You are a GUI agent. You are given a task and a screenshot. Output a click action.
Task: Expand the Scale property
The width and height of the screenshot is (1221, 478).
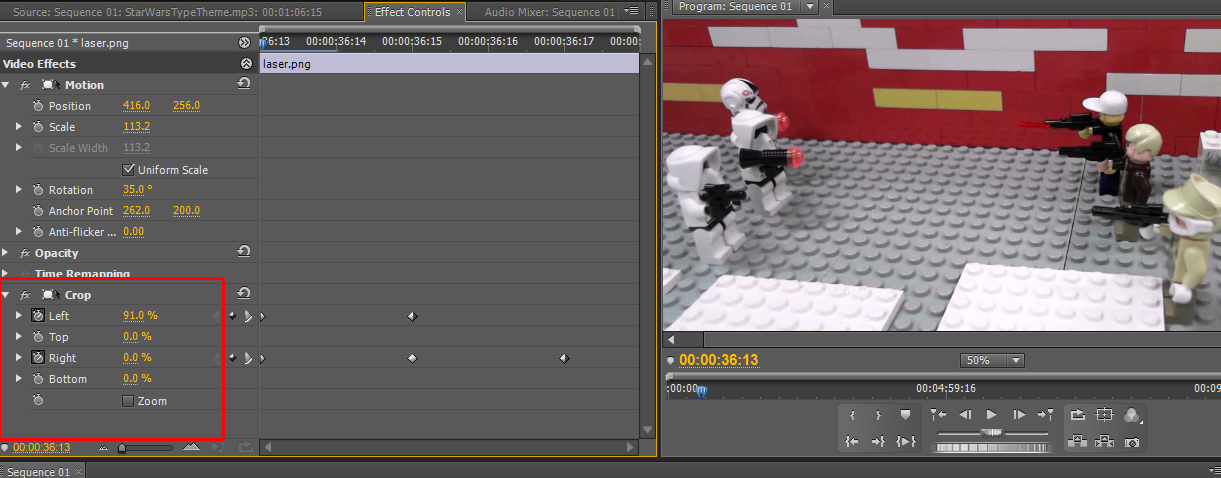point(19,127)
